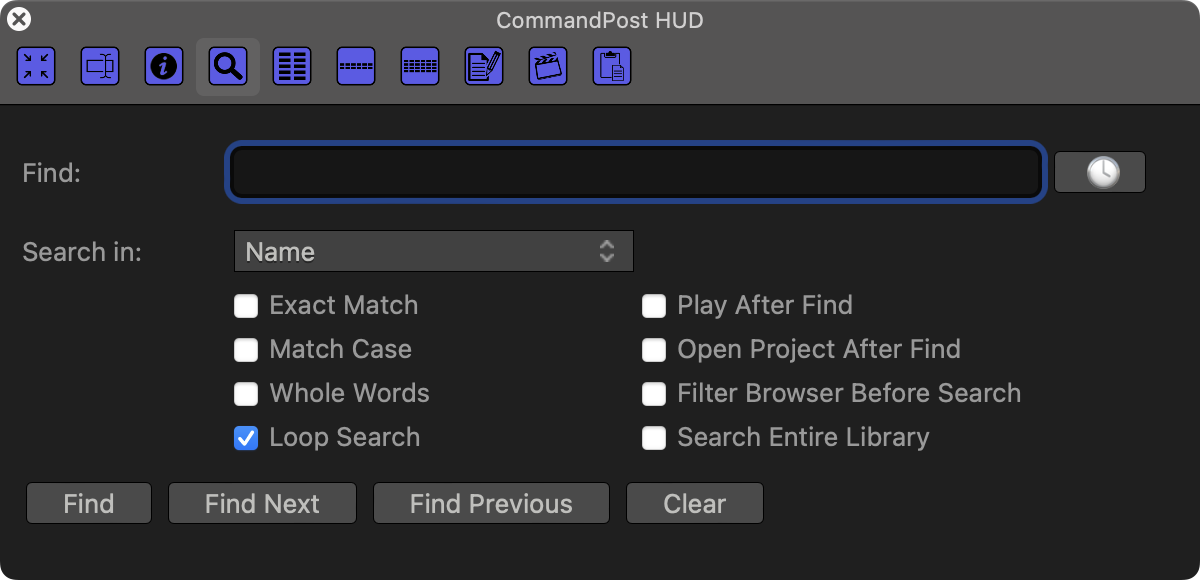Open the Notes panel with pencil icon
The width and height of the screenshot is (1200, 580).
(484, 67)
